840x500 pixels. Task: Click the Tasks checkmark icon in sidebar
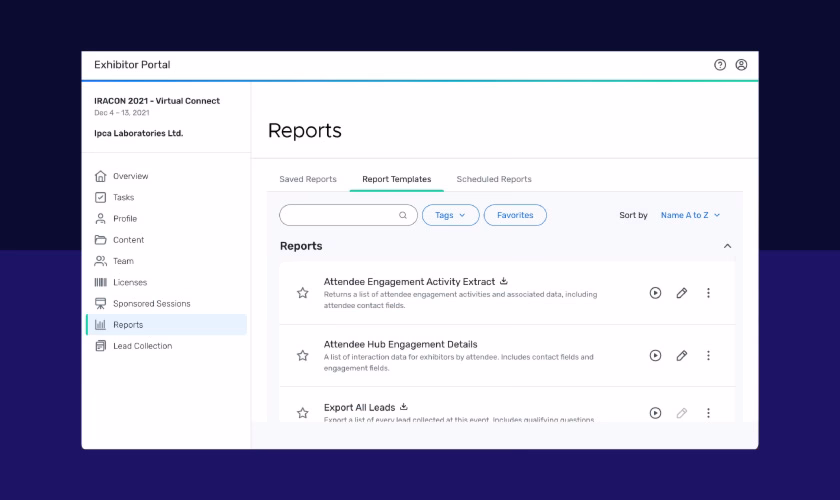[100, 197]
